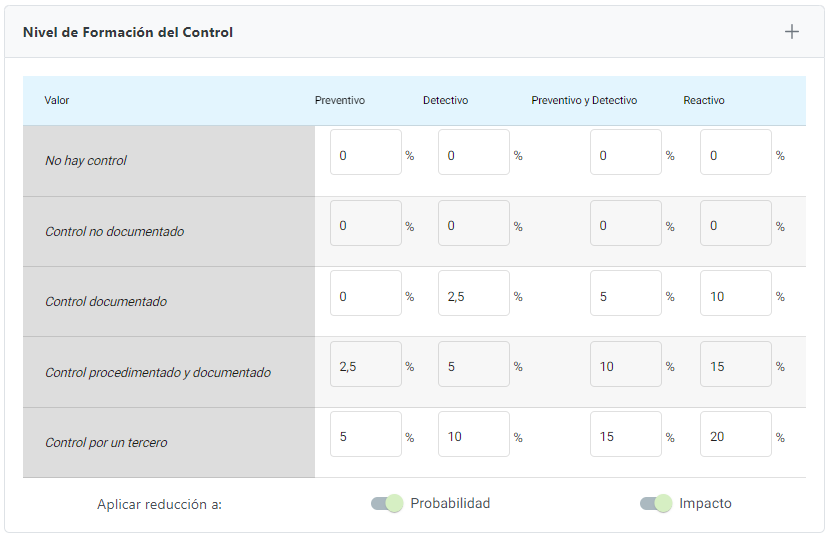Image resolution: width=827 pixels, height=535 pixels.
Task: Click the Preventivo y Detectivo column header
Action: [584, 100]
